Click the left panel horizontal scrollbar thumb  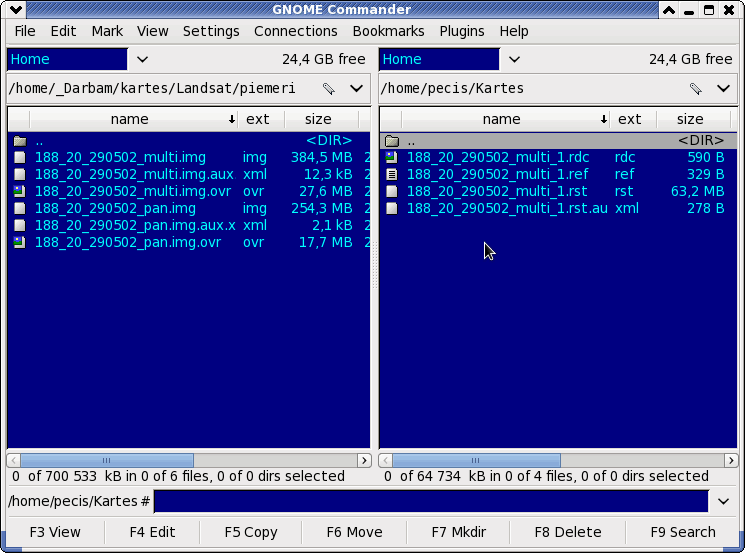(107, 460)
